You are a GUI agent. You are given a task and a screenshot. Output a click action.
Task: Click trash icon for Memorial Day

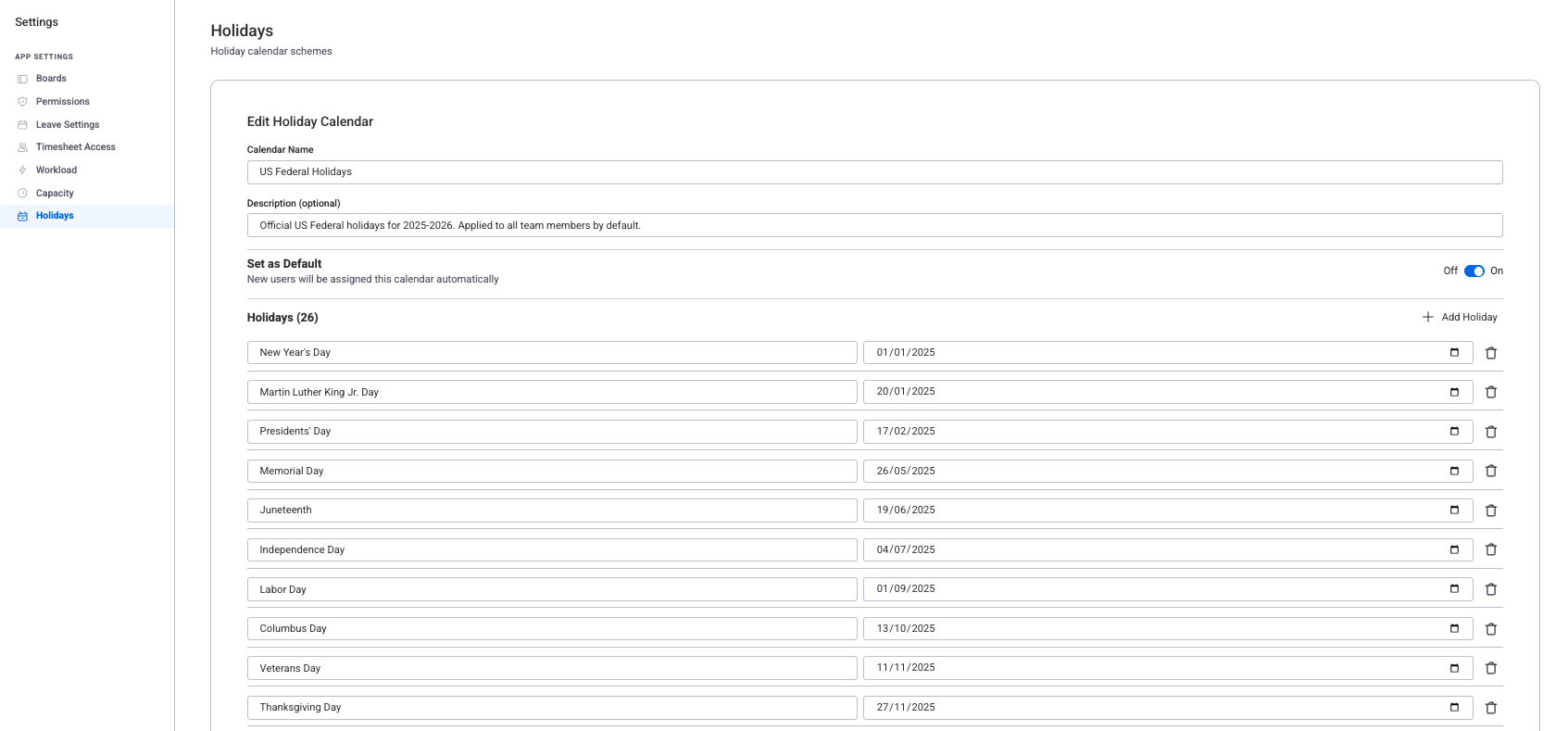click(x=1490, y=471)
